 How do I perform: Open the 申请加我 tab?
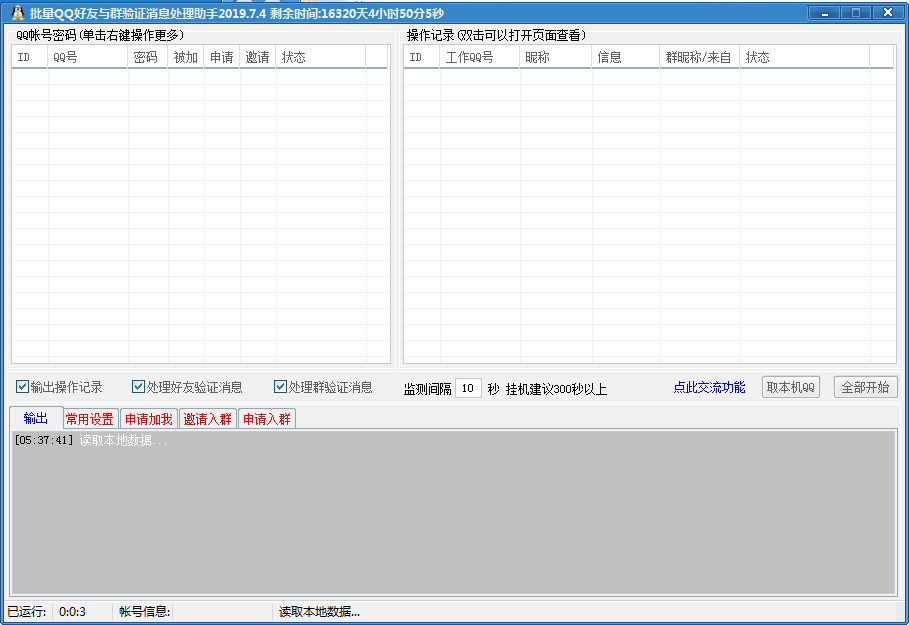(x=149, y=419)
